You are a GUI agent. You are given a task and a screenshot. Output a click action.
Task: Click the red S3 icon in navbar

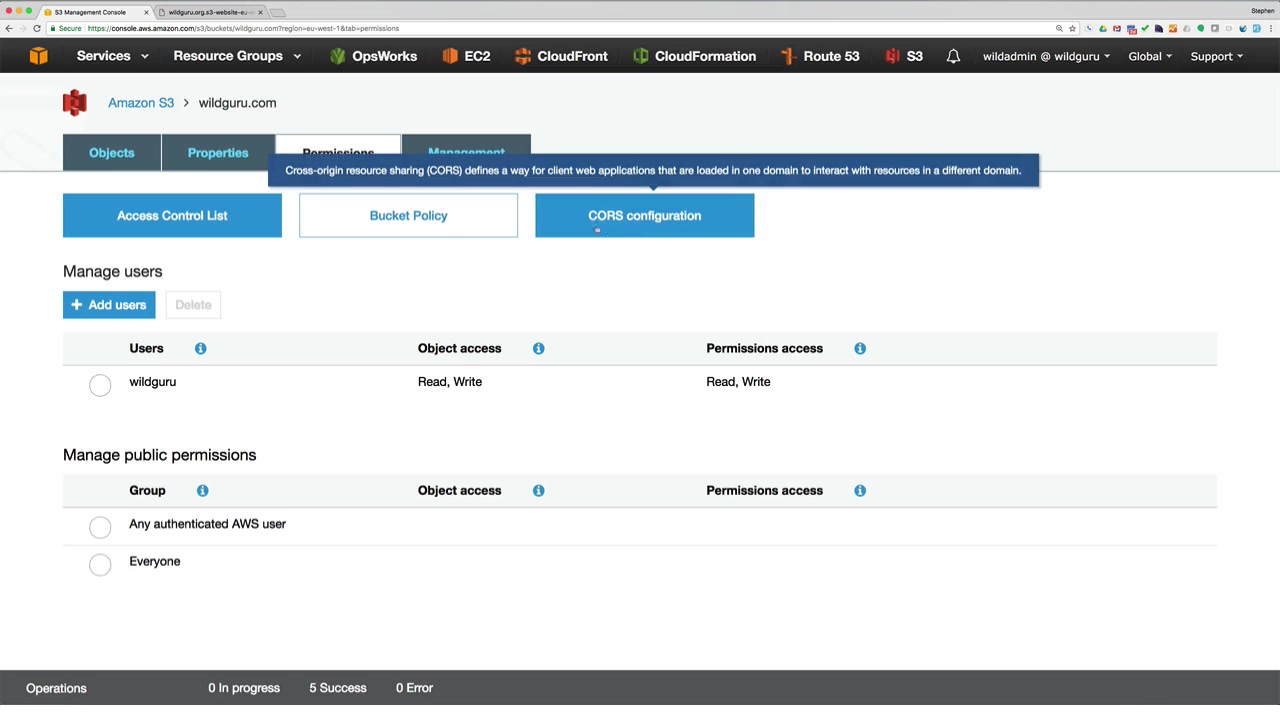click(892, 56)
